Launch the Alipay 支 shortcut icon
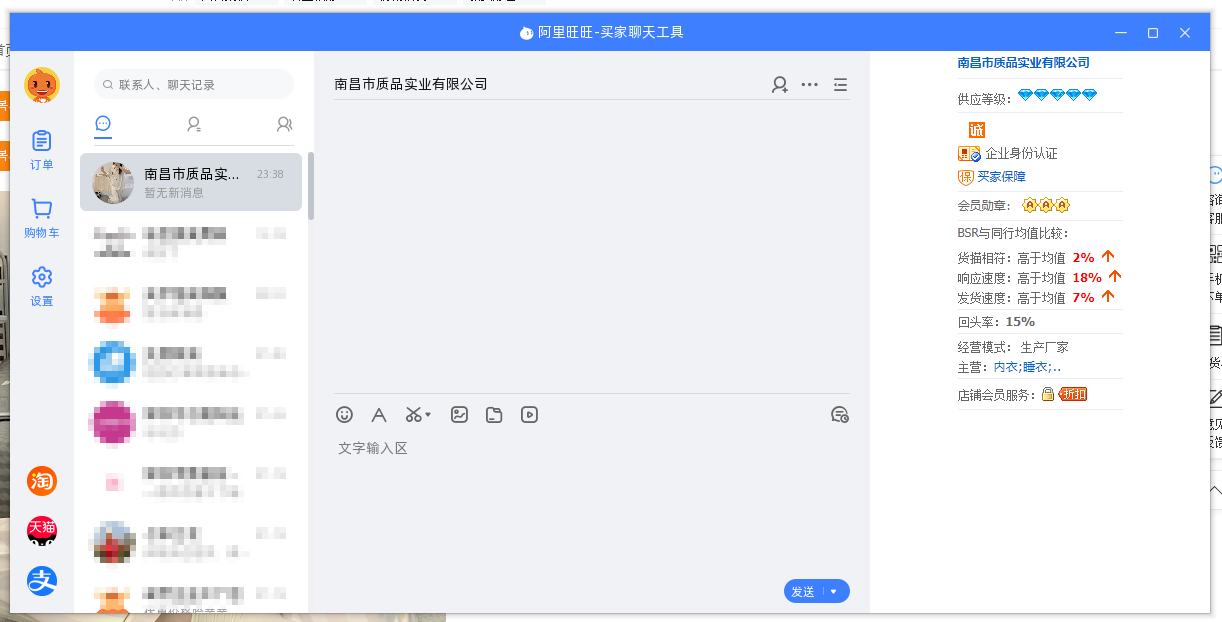Image resolution: width=1222 pixels, height=622 pixels. click(x=41, y=581)
